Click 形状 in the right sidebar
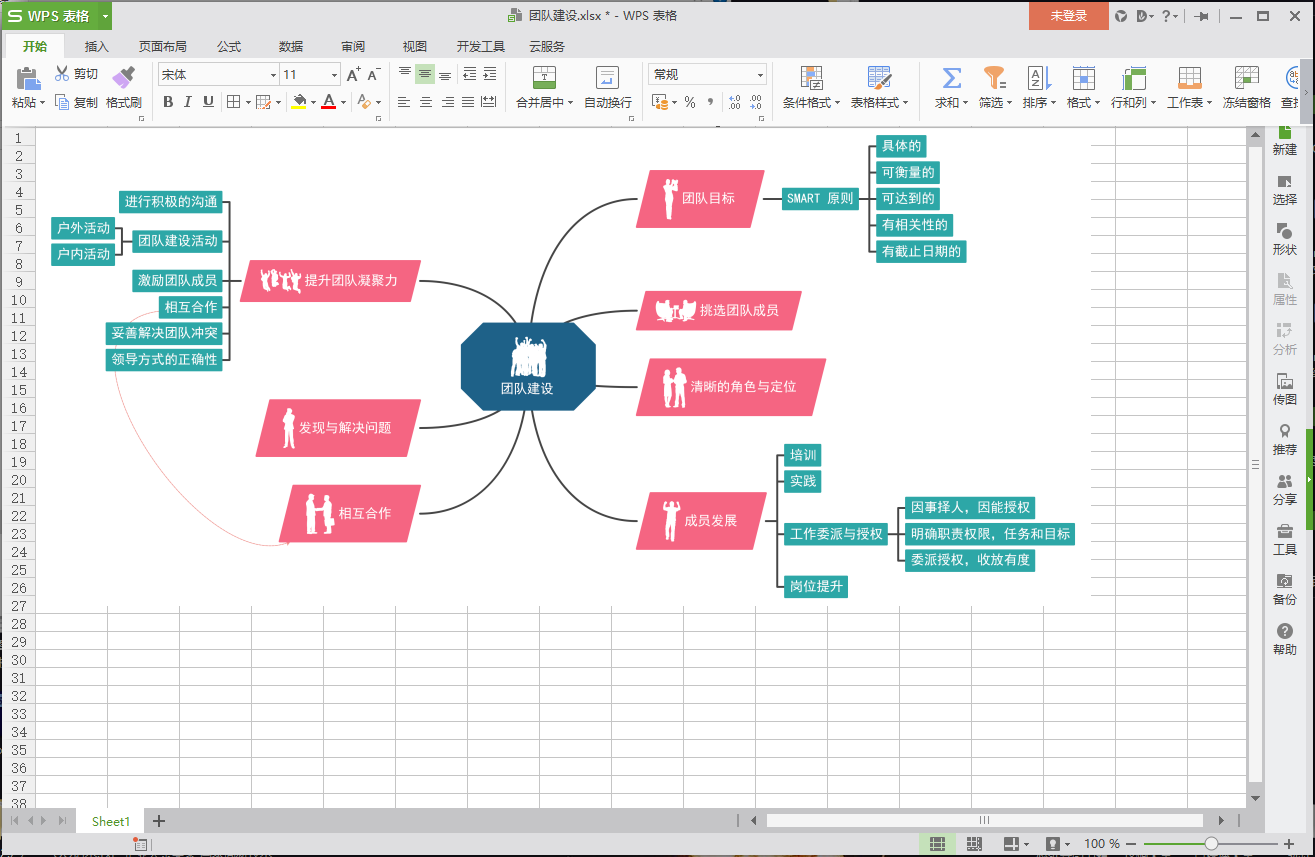The image size is (1315, 857). 1285,239
